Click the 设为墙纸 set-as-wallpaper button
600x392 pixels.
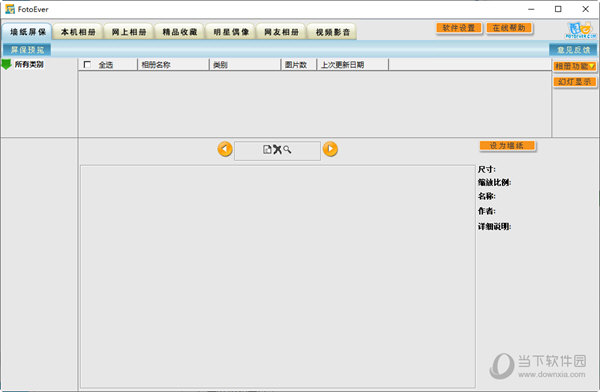tap(507, 145)
